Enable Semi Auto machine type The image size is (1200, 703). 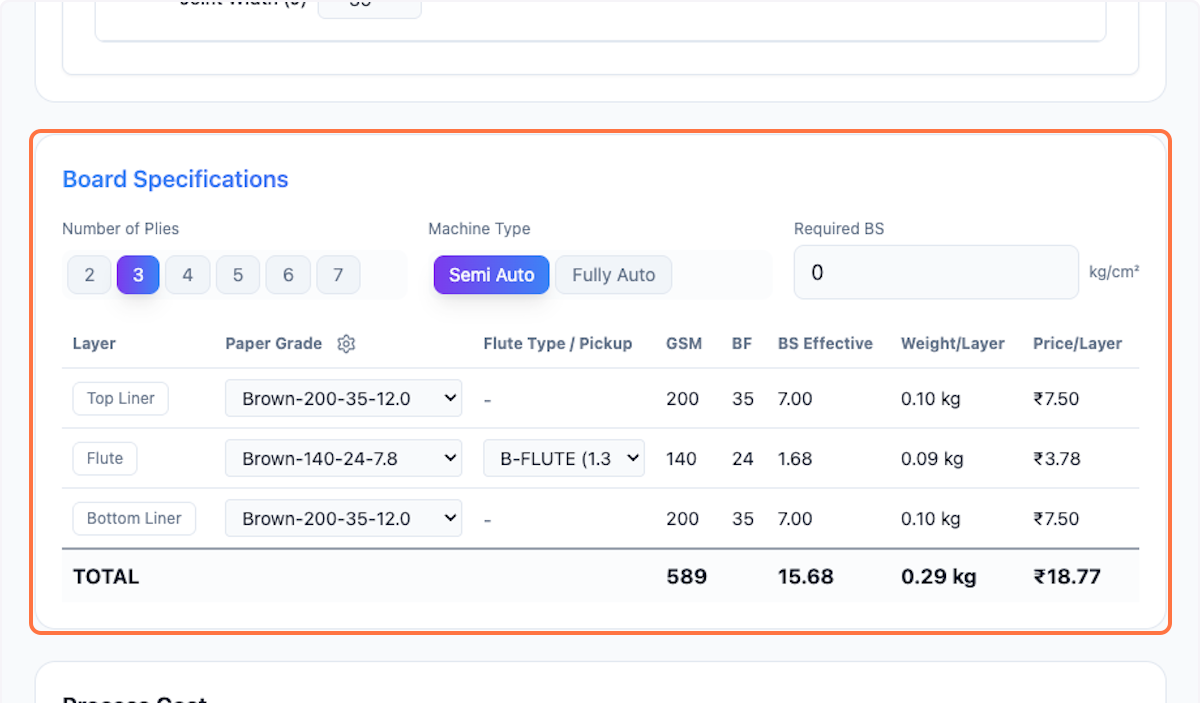coord(491,275)
